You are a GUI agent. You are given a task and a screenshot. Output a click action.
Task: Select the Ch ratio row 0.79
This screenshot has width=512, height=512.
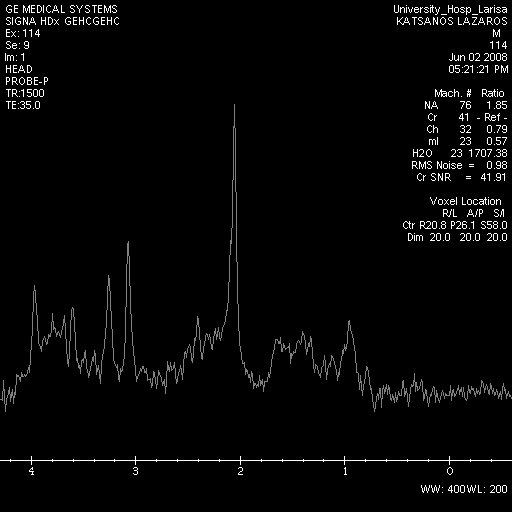click(467, 129)
